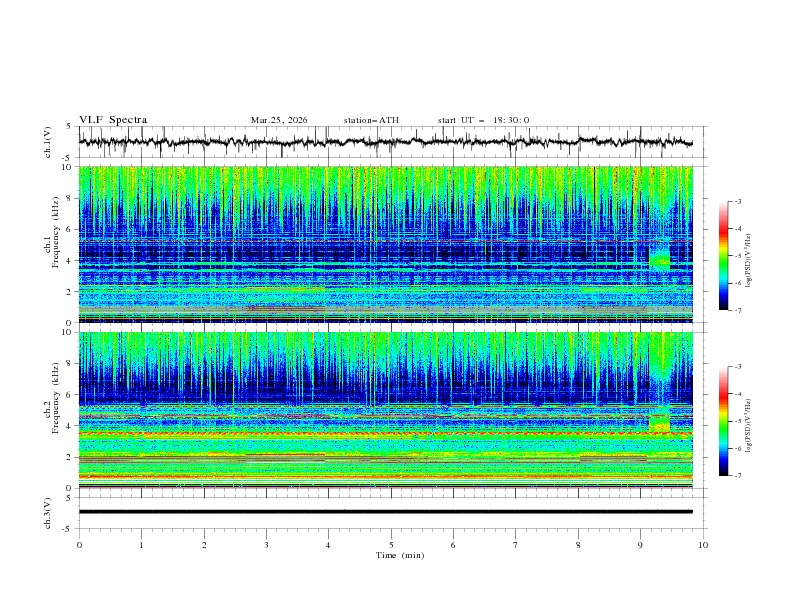Click the red horizontal band near 3.5 kHz in ch.2

385,433
